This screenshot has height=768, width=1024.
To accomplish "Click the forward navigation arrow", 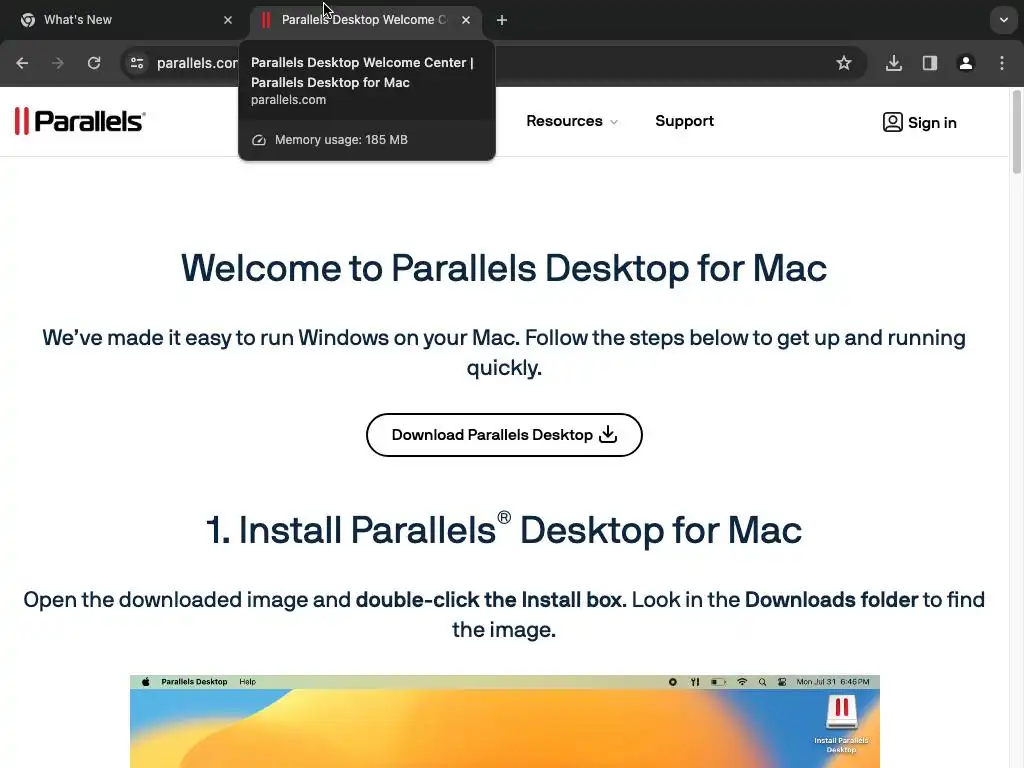I will click(58, 63).
